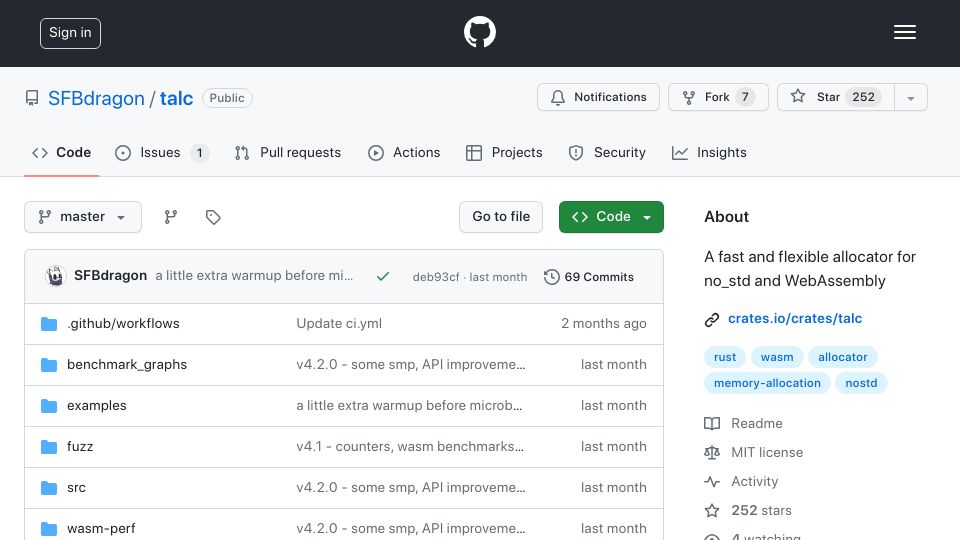Click the folder icon for benchmark_graphs

pos(49,364)
